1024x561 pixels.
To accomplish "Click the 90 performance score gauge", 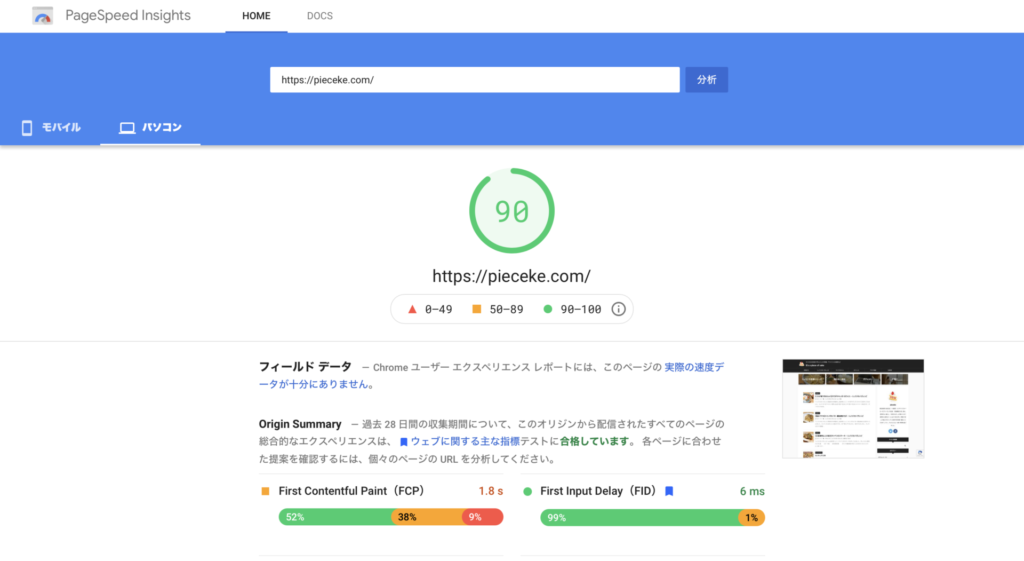I will 511,211.
